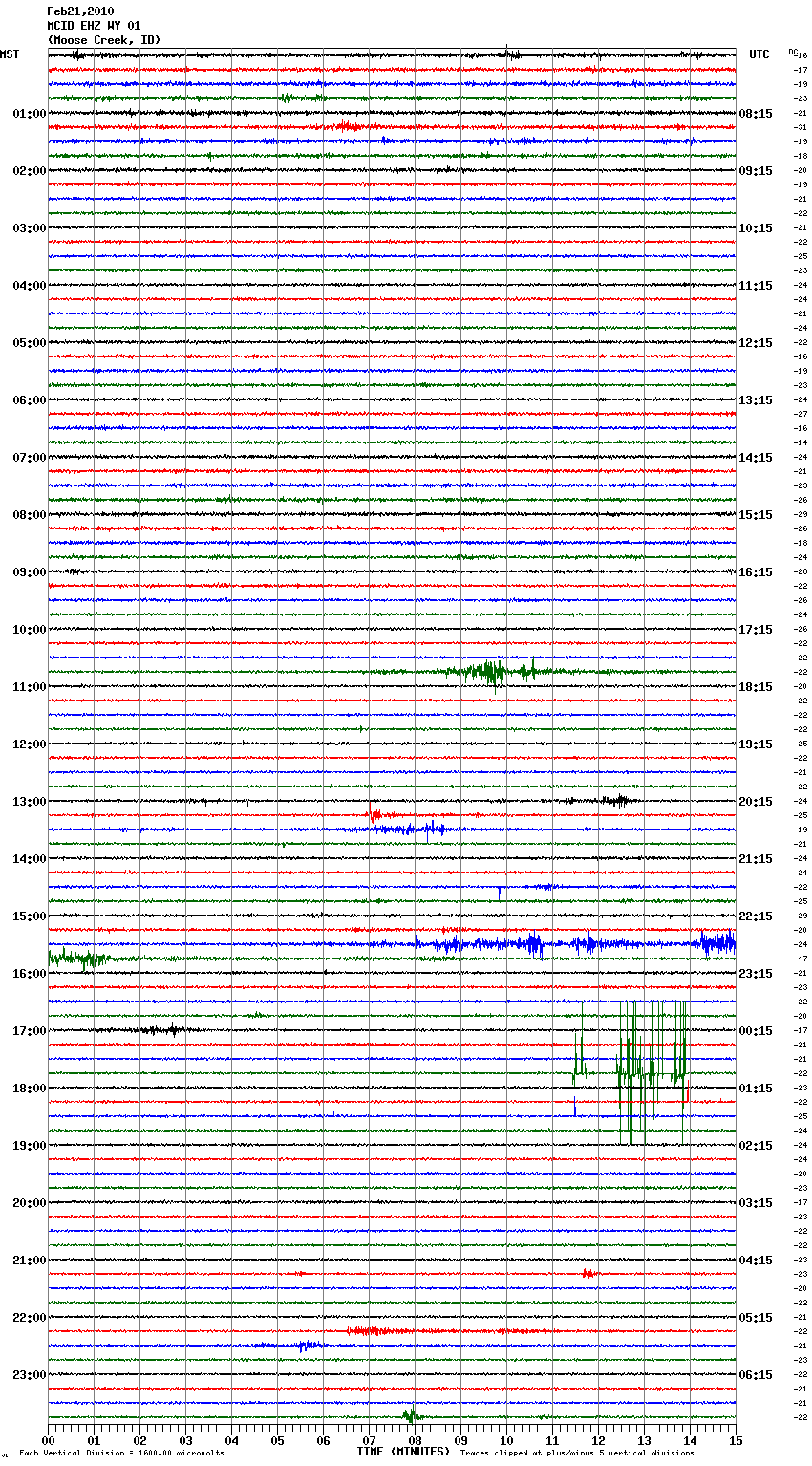812x1466 pixels.
Task: Click the 04:15 UTC time label
Action: tap(756, 1261)
